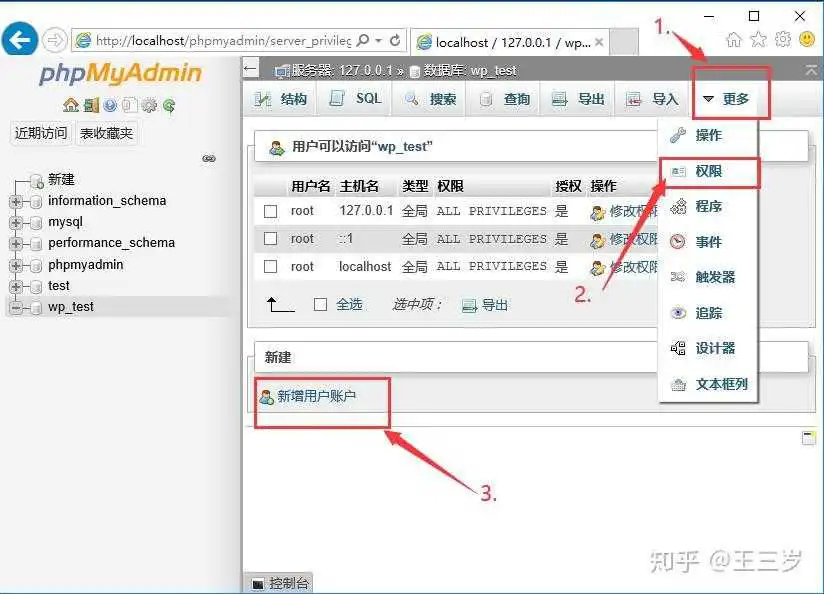This screenshot has height=594, width=824.
Task: Expand the mysql database node
Action: click(x=15, y=222)
